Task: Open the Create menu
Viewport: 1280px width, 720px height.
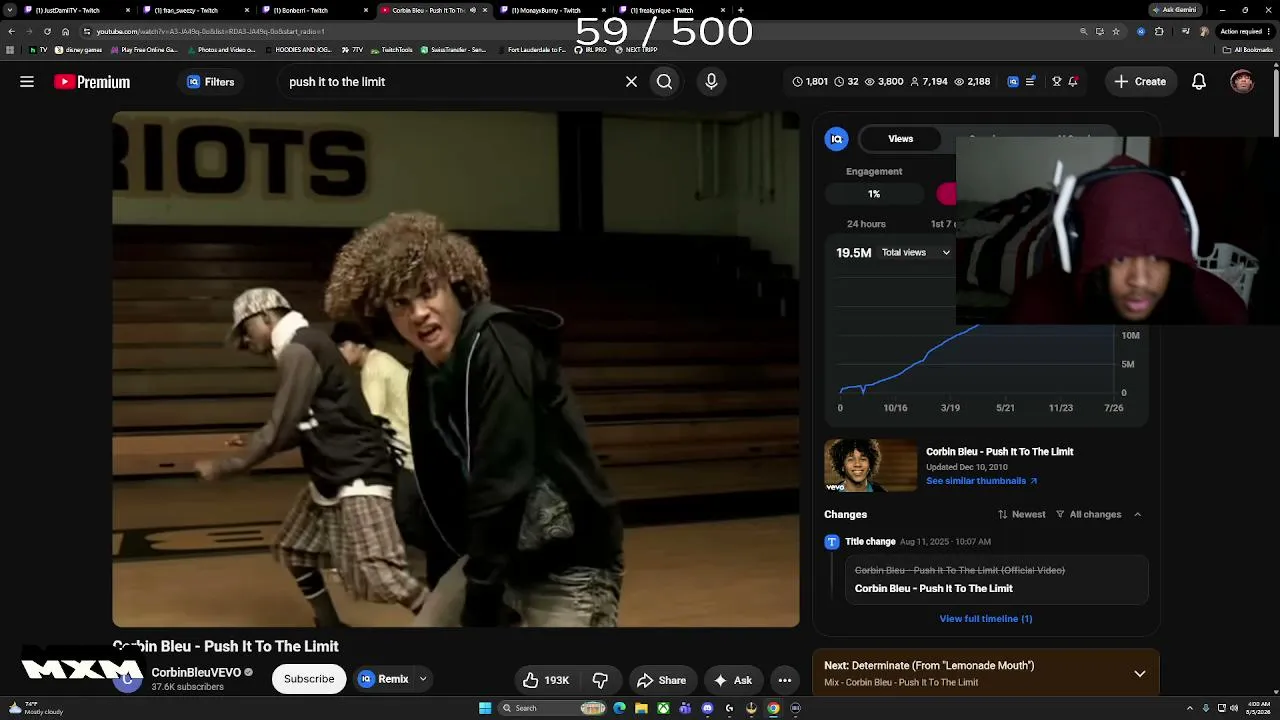Action: 1140,82
